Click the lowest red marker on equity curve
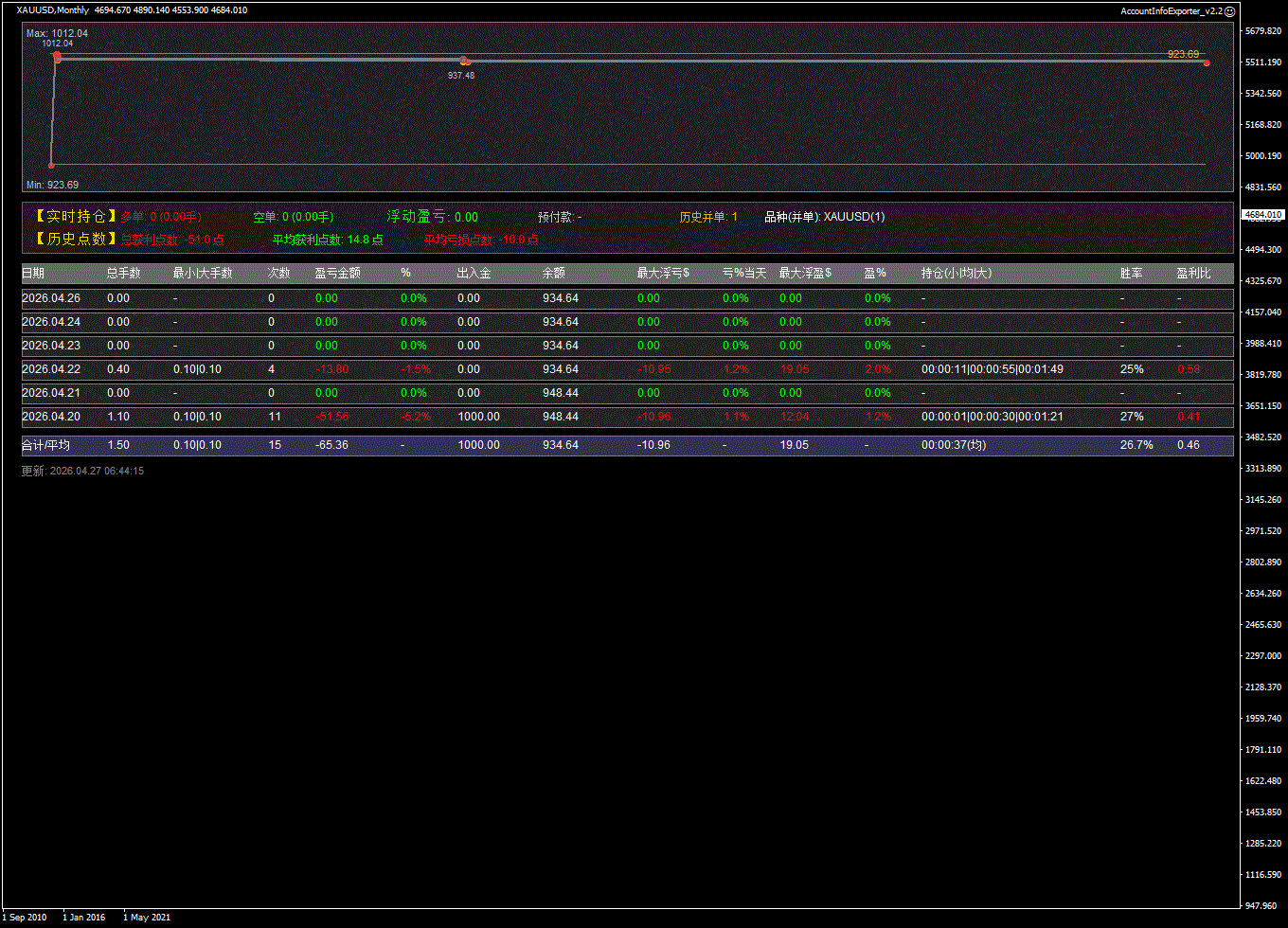The height and width of the screenshot is (928, 1288). click(51, 165)
